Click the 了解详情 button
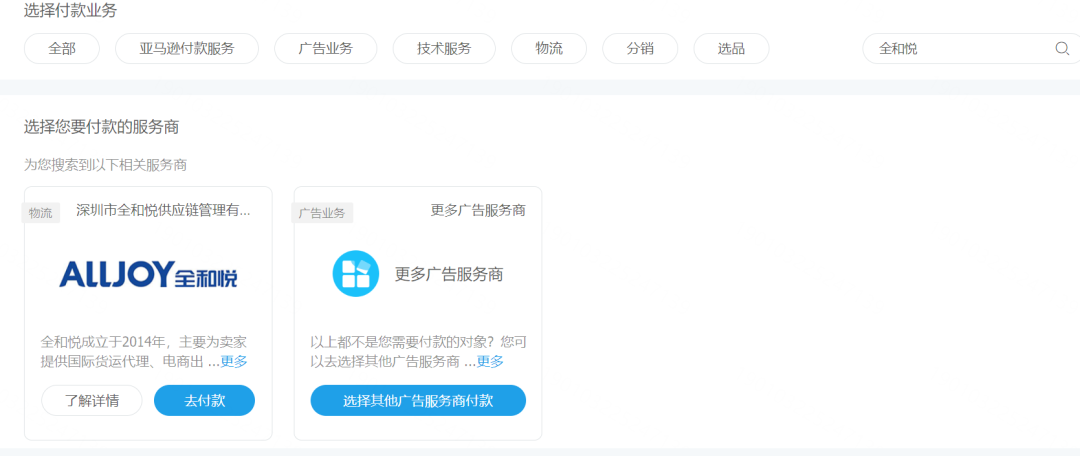The width and height of the screenshot is (1080, 456). 92,401
